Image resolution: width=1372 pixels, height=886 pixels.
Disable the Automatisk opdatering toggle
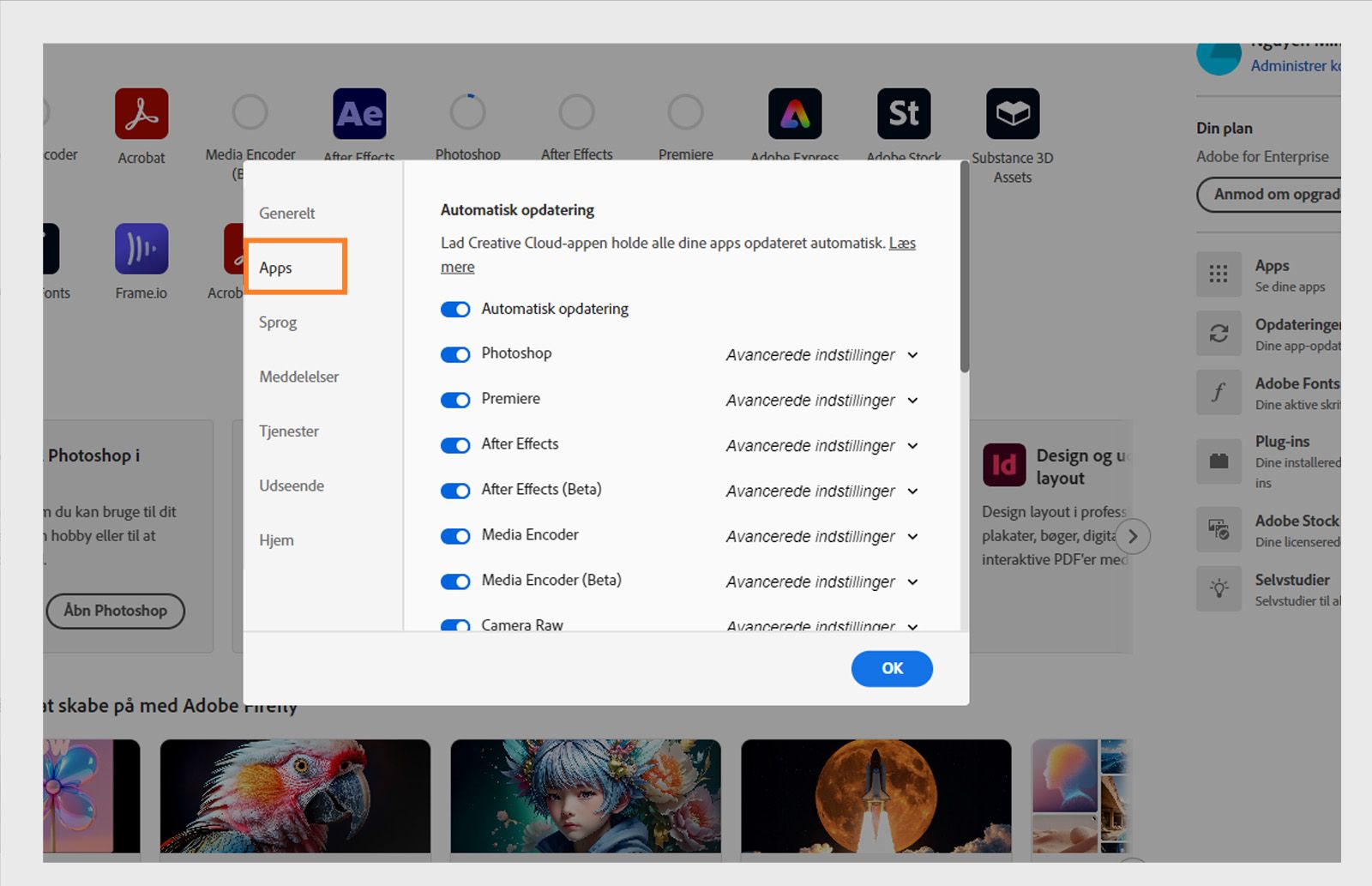[x=455, y=309]
